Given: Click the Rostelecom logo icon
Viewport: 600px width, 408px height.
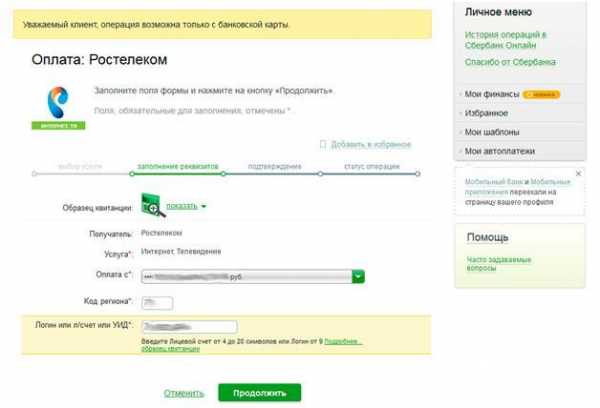Looking at the screenshot, I should (x=58, y=102).
